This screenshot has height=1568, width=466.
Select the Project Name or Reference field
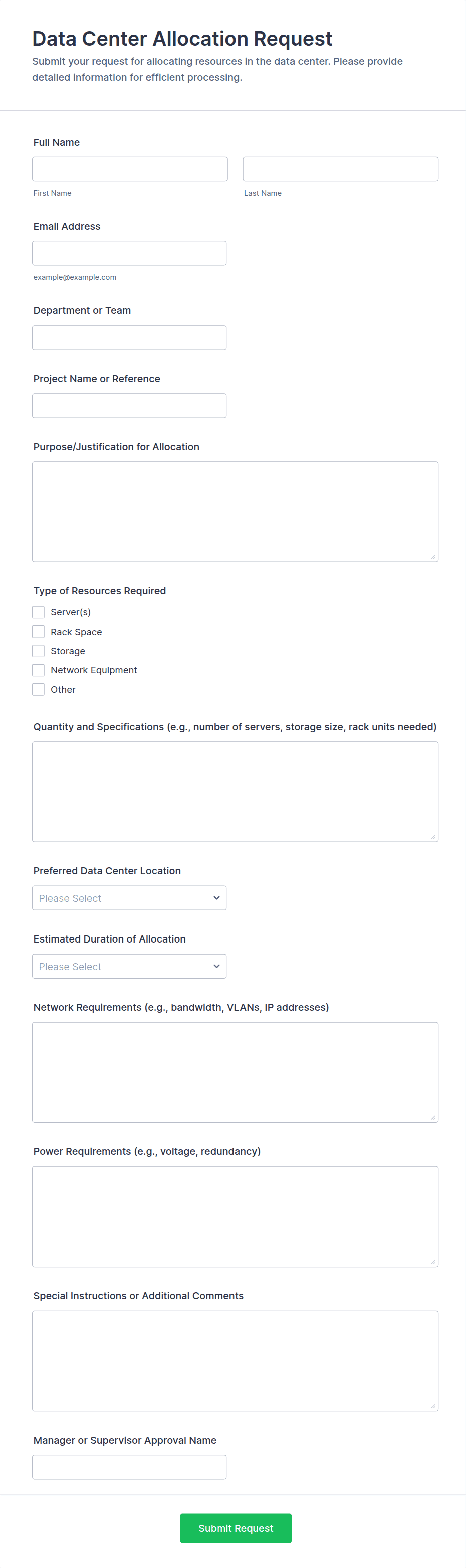click(x=129, y=406)
